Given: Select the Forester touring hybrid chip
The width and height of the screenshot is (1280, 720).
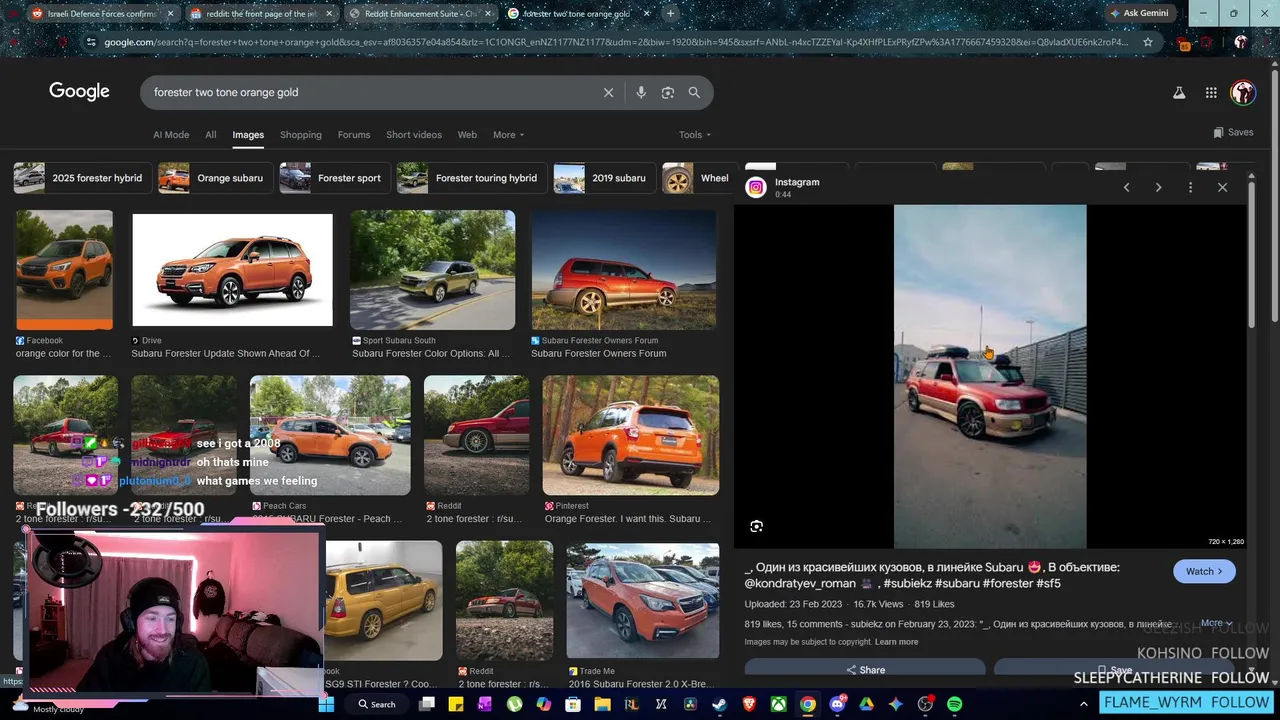Looking at the screenshot, I should 472,178.
